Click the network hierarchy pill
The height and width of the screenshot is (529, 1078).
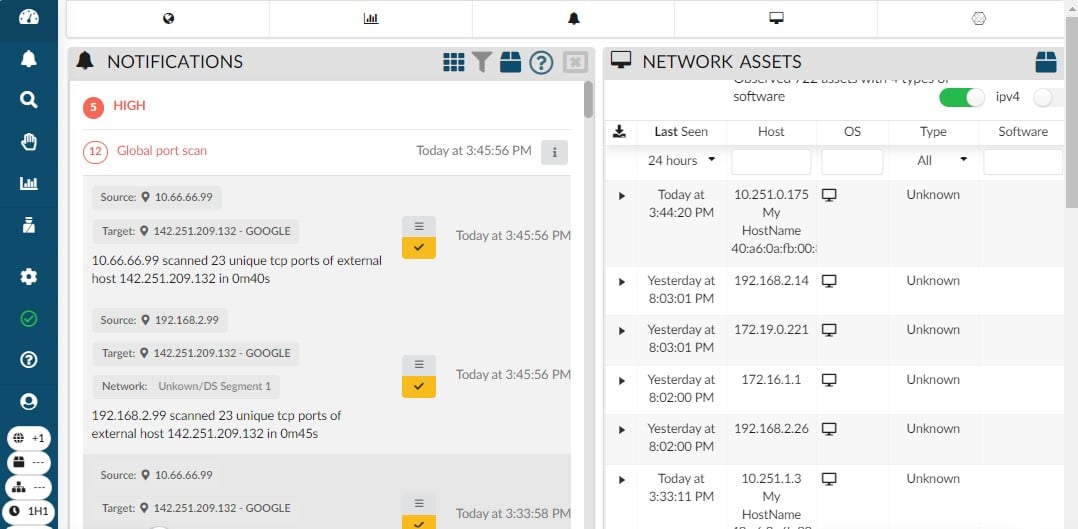(x=29, y=487)
